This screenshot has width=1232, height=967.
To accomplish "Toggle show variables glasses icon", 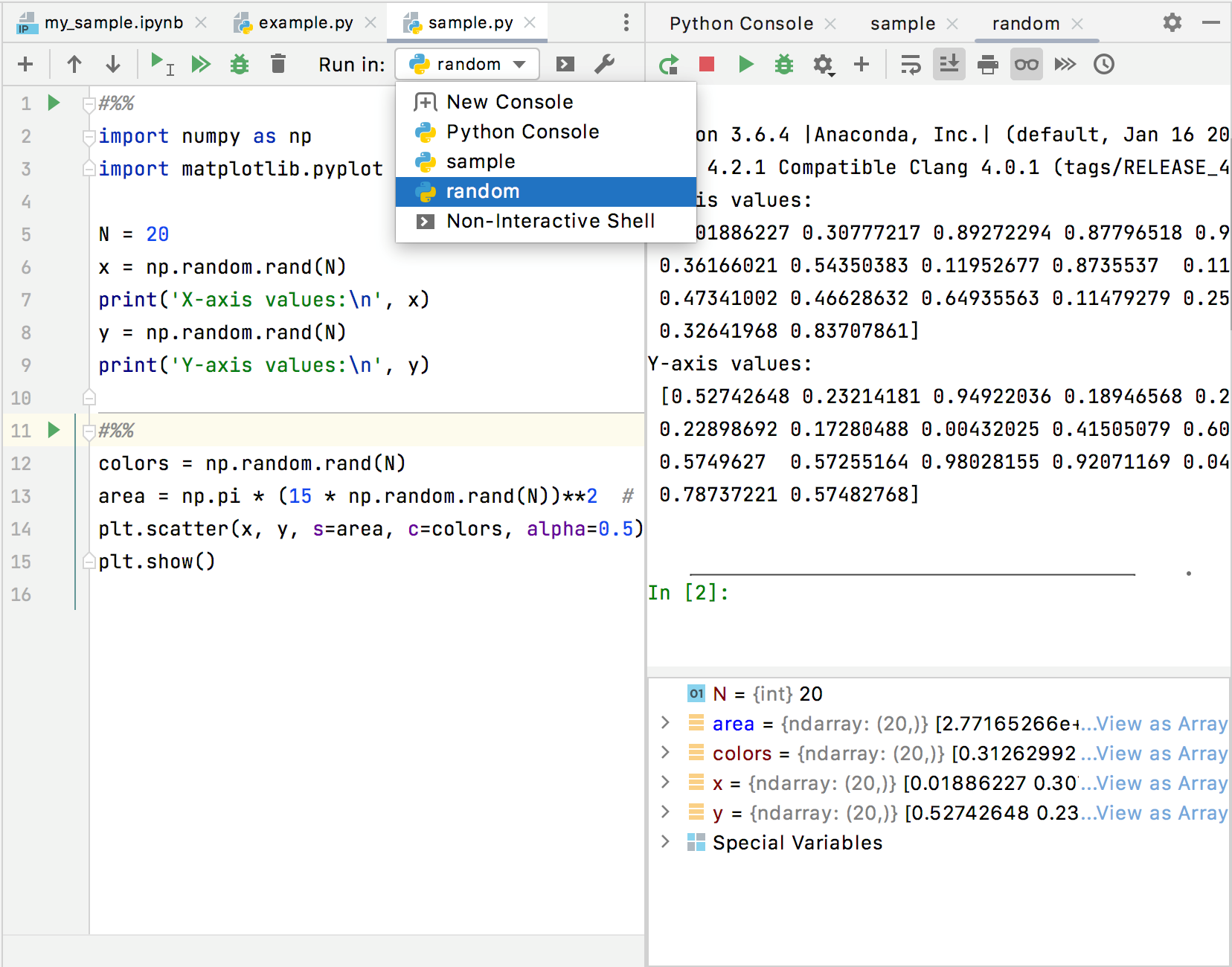I will (1027, 64).
